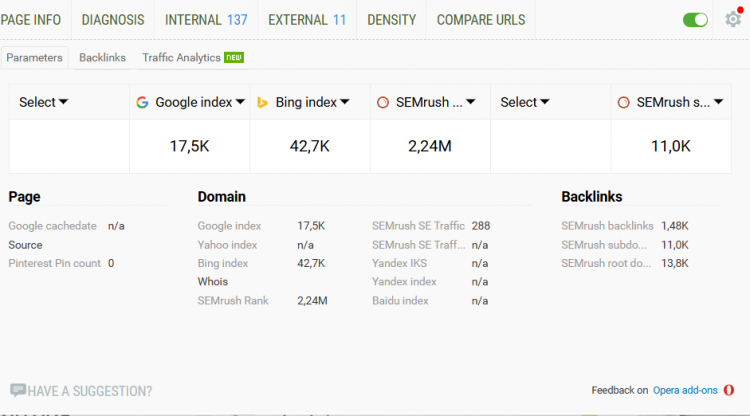Screen dimensions: 750x416
Task: Switch to the COMPARE URLS tab
Action: click(478, 20)
